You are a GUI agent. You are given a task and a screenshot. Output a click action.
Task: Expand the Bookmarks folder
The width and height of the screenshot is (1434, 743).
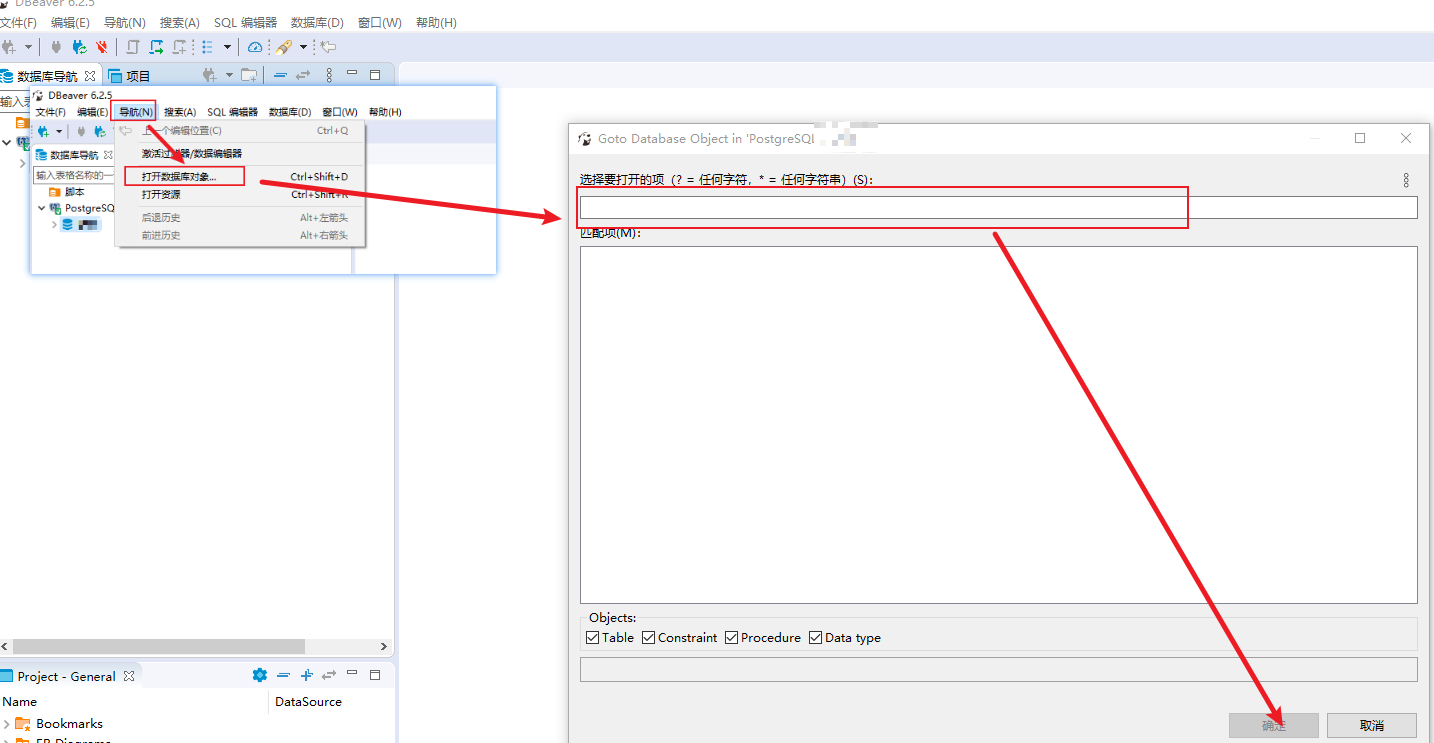coord(8,724)
